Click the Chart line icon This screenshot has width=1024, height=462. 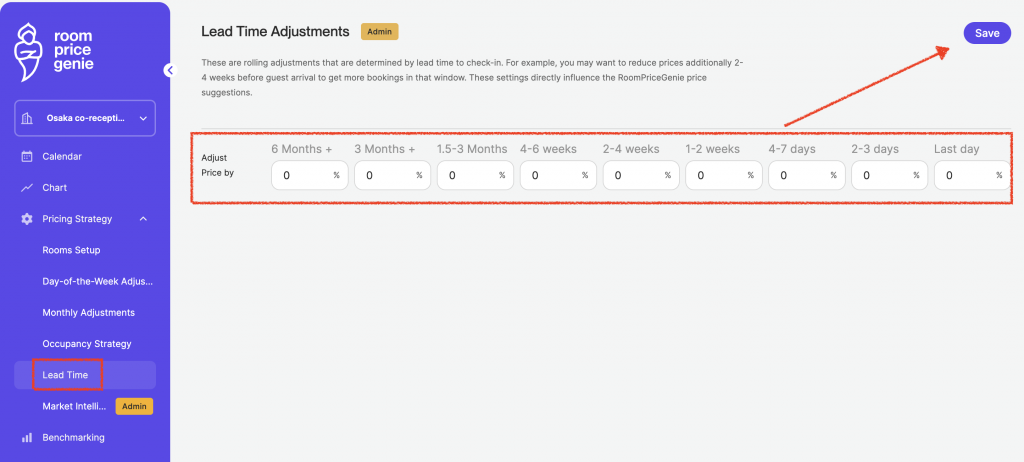pos(27,187)
